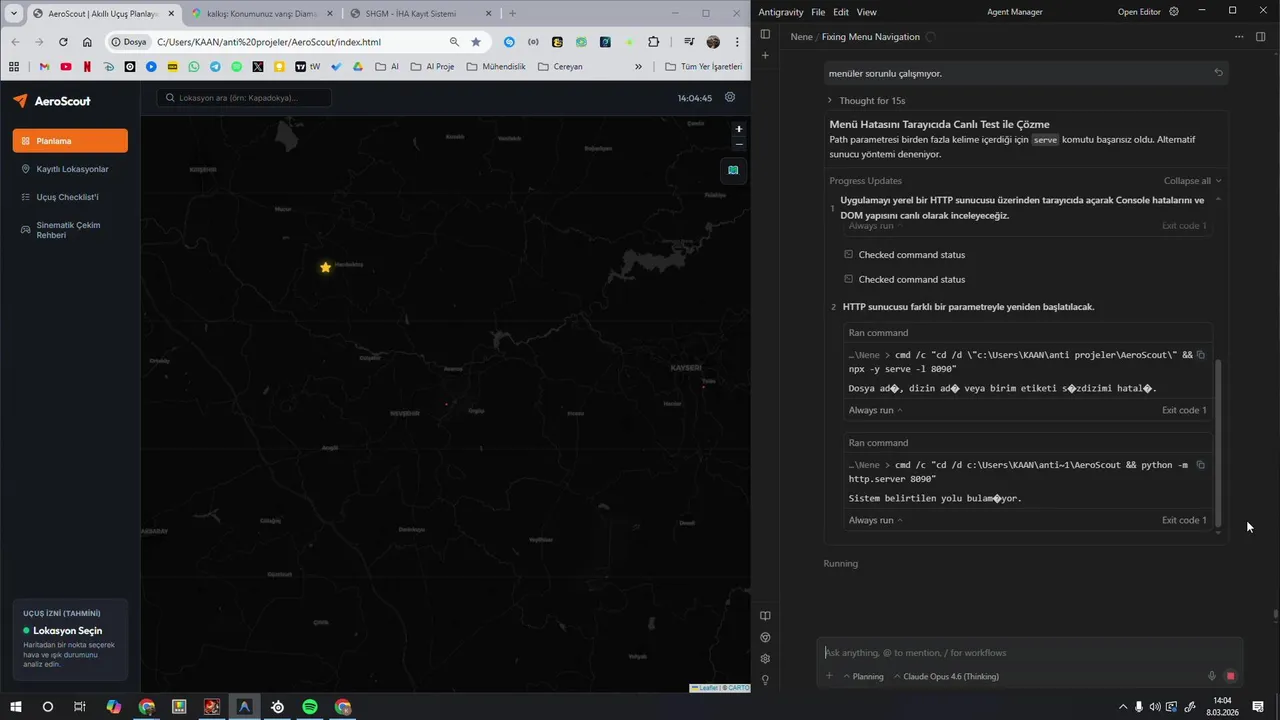The width and height of the screenshot is (1280, 720).
Task: Bookmark this page with star icon
Action: tap(476, 42)
